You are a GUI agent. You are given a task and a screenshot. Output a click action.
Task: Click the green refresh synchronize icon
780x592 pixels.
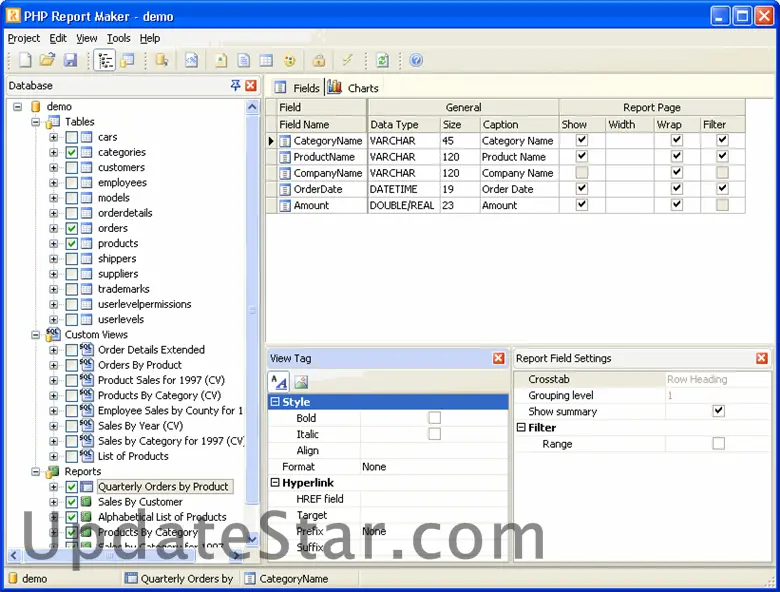tap(383, 60)
